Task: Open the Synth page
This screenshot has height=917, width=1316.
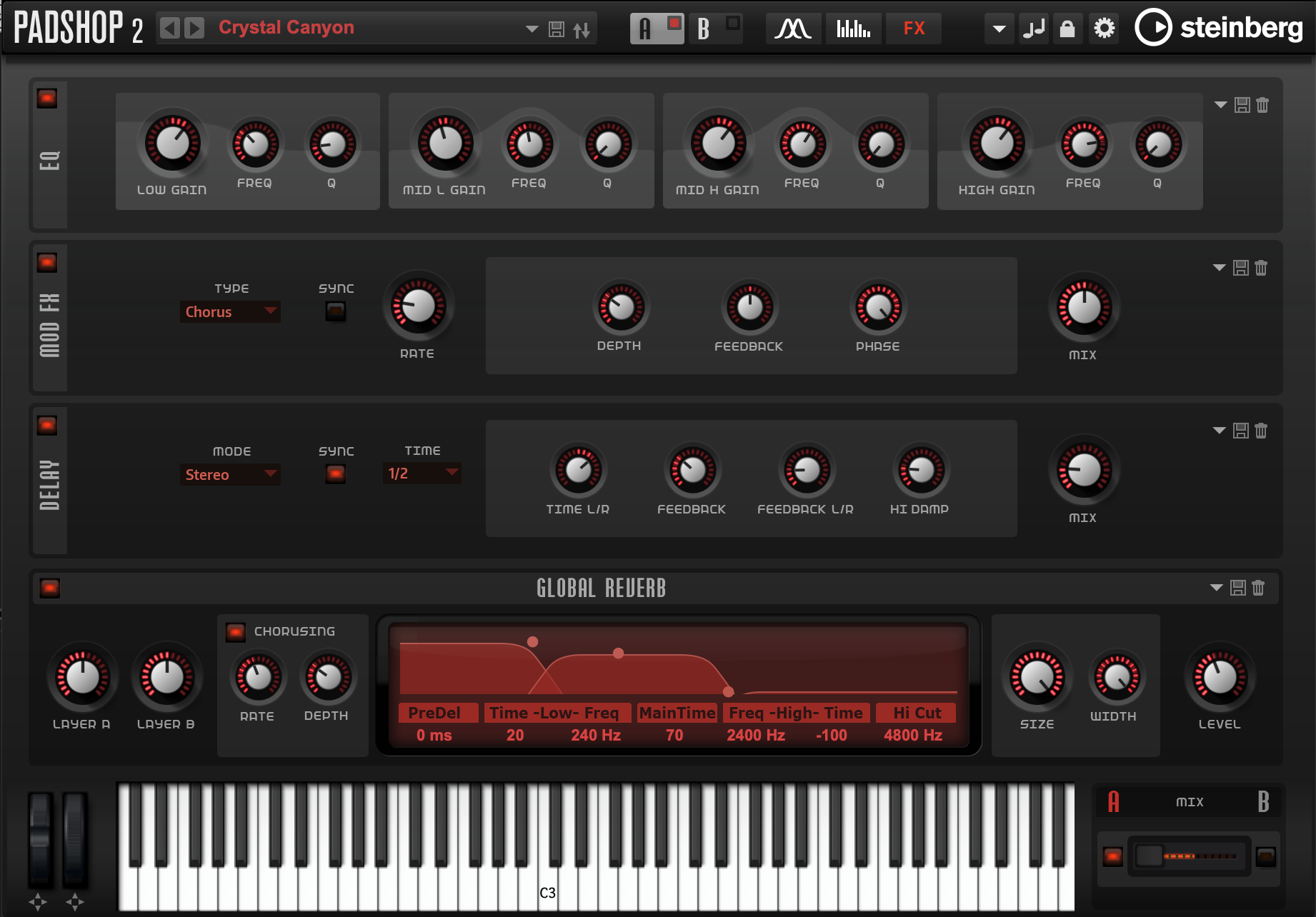Action: pyautogui.click(x=793, y=29)
